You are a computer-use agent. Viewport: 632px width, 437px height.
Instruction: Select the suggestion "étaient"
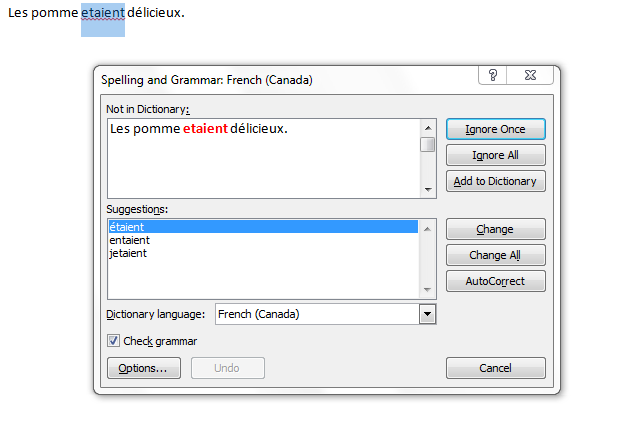(x=127, y=228)
